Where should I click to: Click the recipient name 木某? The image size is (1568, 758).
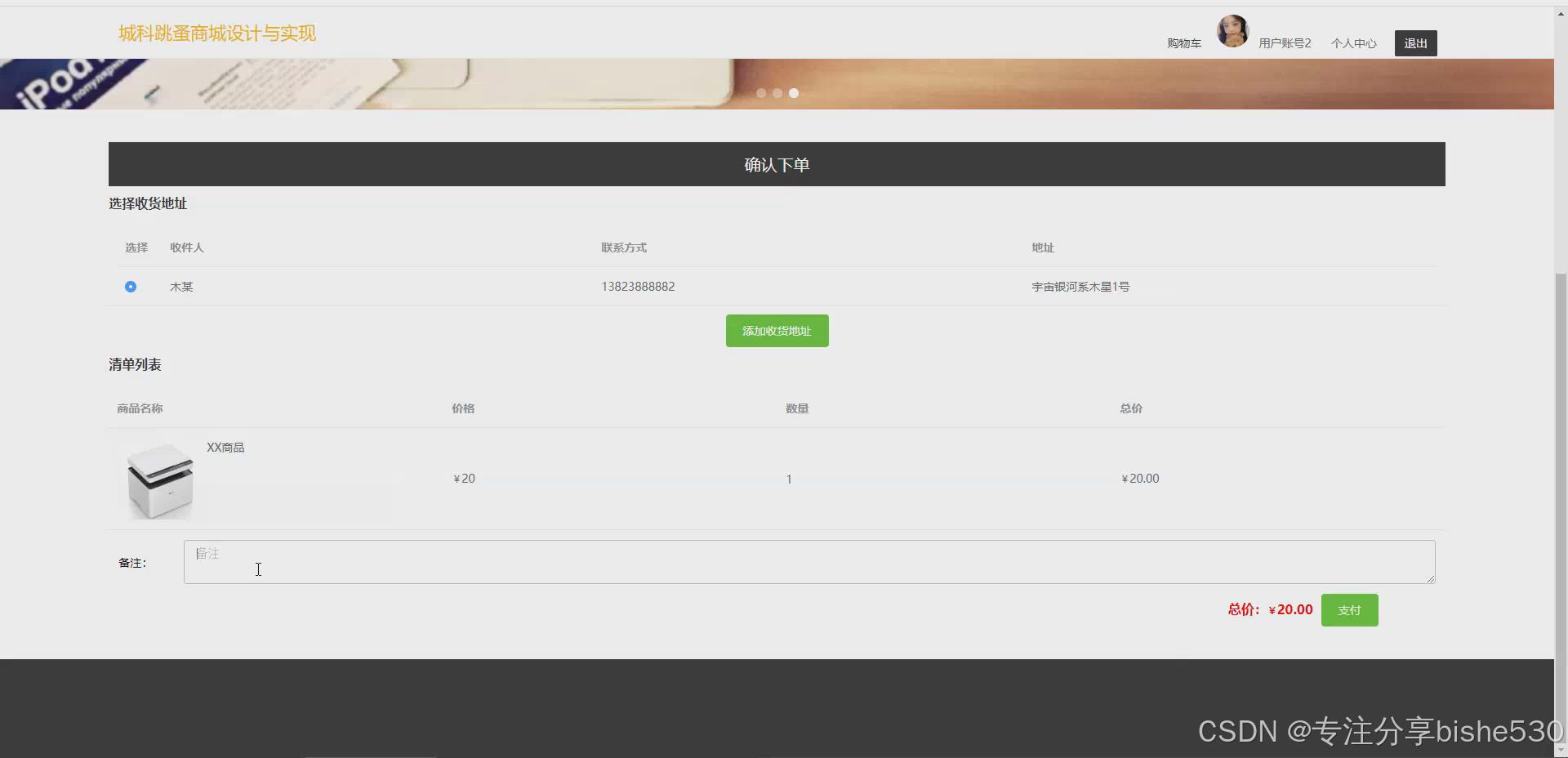click(x=181, y=287)
